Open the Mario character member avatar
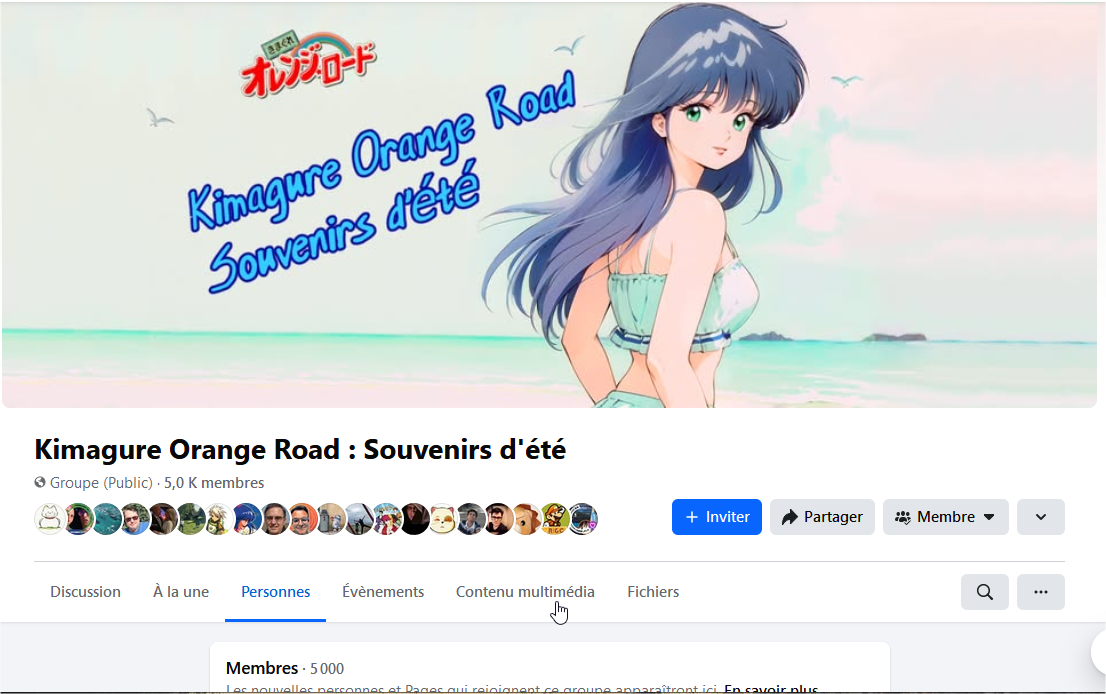 click(x=555, y=519)
